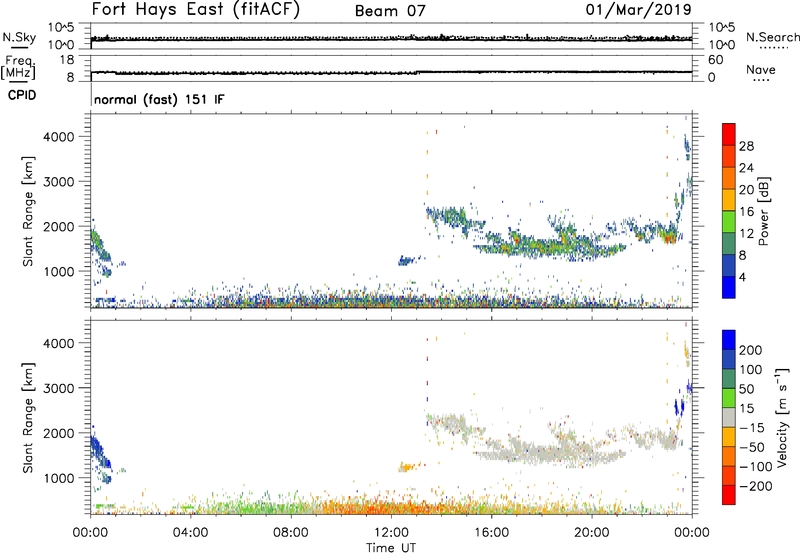Click the orange velocity scatter patch near 12:30 UT
The width and height of the screenshot is (800, 554).
click(409, 466)
